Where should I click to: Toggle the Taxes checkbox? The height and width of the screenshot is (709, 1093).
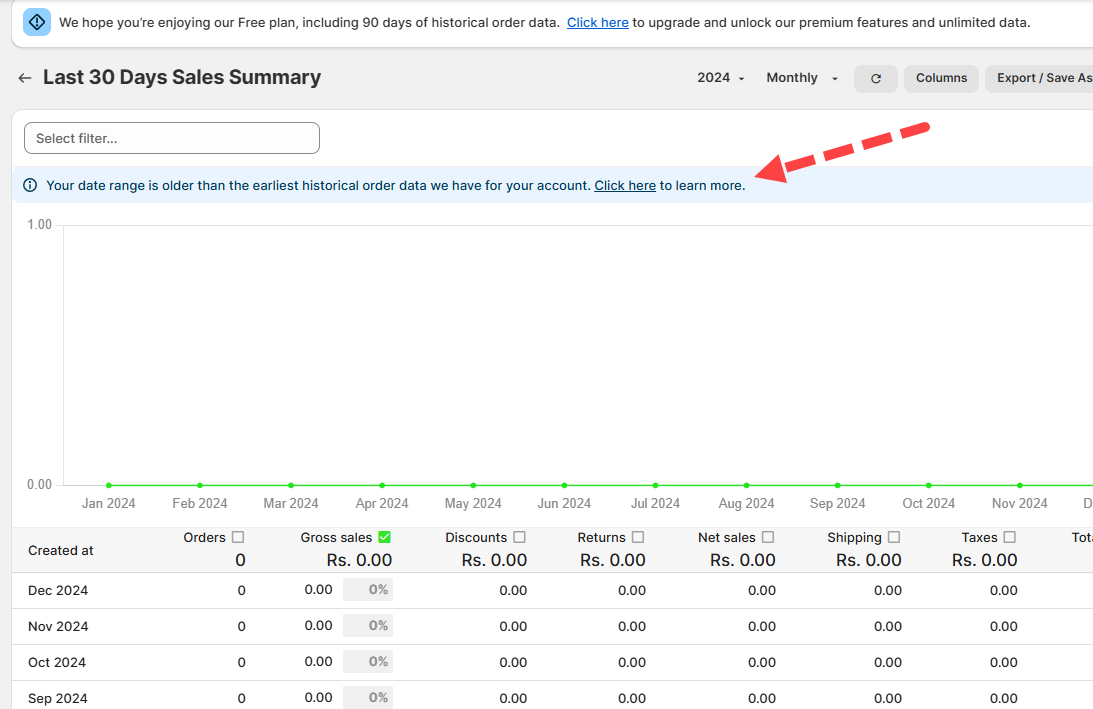click(1010, 537)
